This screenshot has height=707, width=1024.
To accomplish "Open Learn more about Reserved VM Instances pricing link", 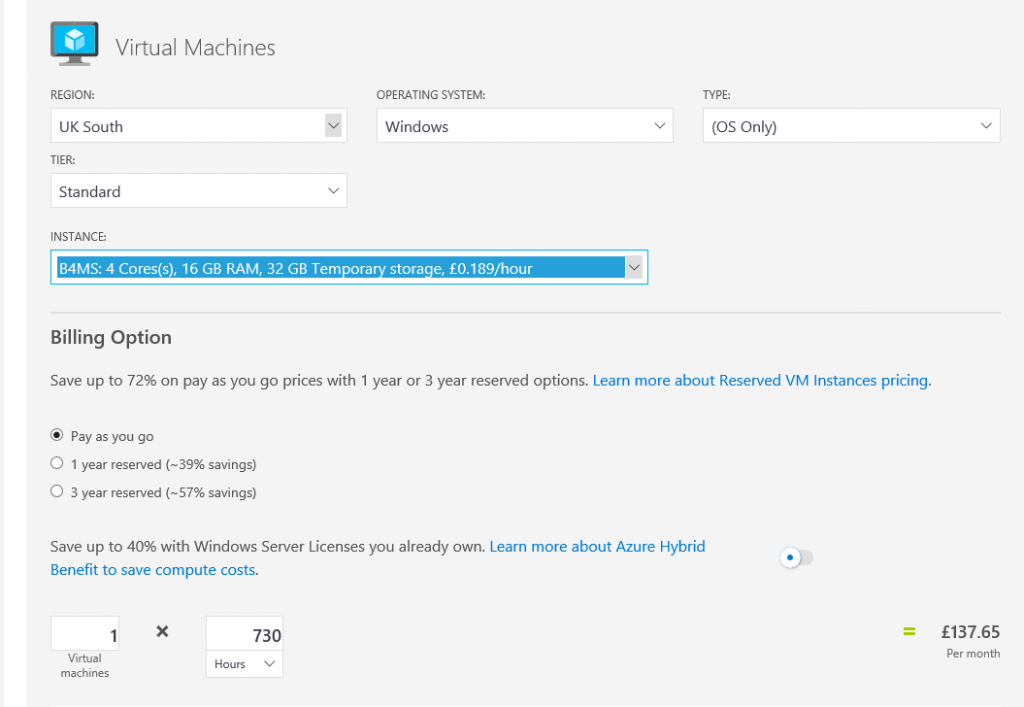I will click(760, 381).
